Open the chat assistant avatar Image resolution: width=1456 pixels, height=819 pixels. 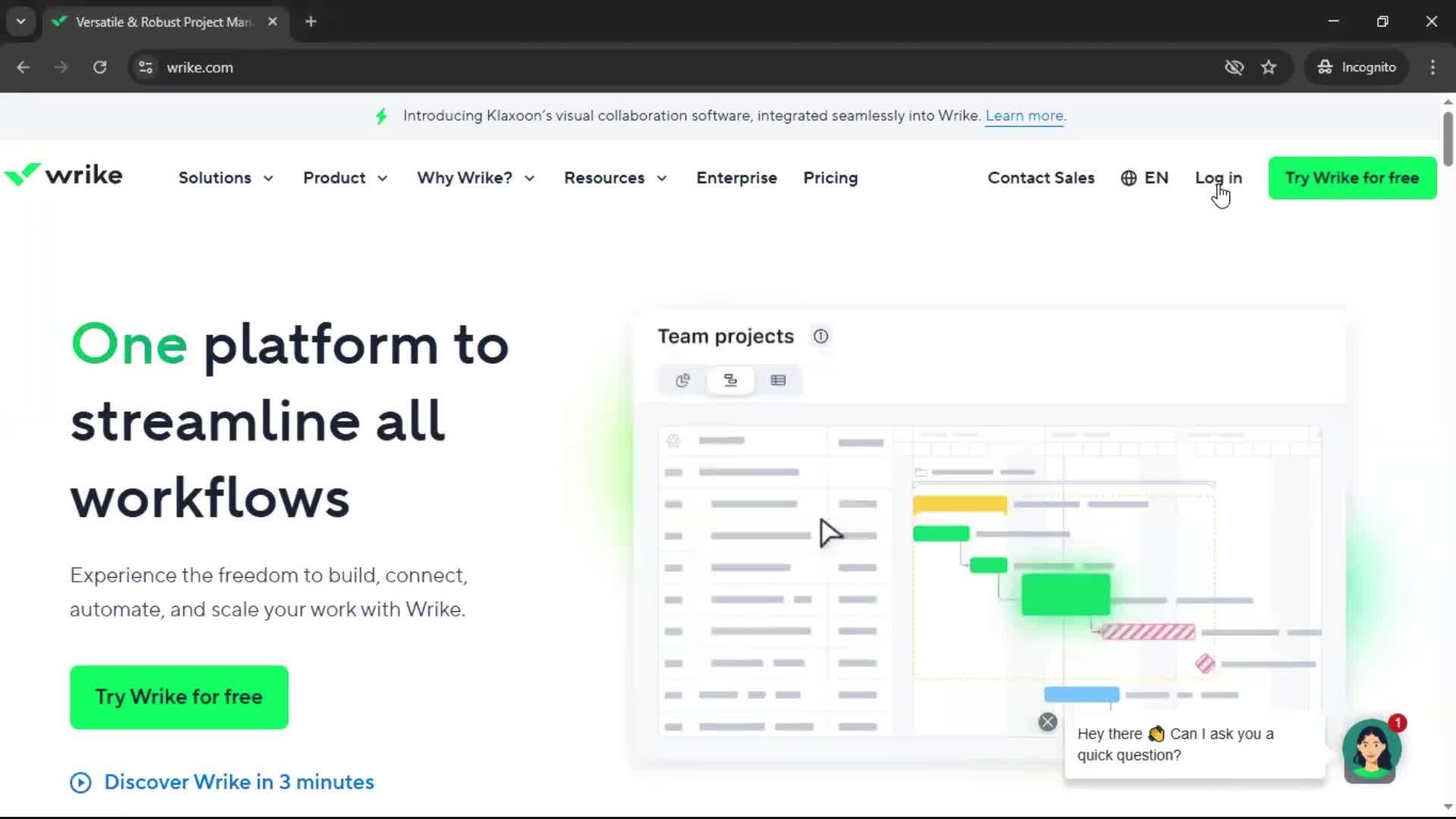coord(1371,751)
